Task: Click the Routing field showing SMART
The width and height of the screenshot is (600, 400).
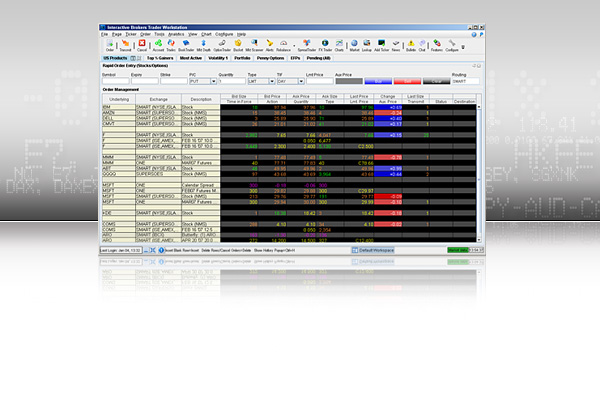Action: 465,81
